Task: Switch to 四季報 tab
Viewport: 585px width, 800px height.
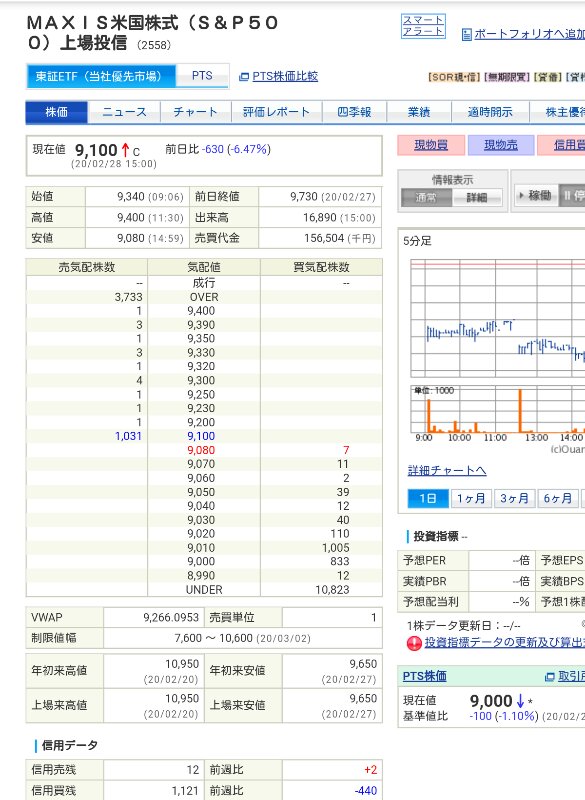Action: coord(354,112)
